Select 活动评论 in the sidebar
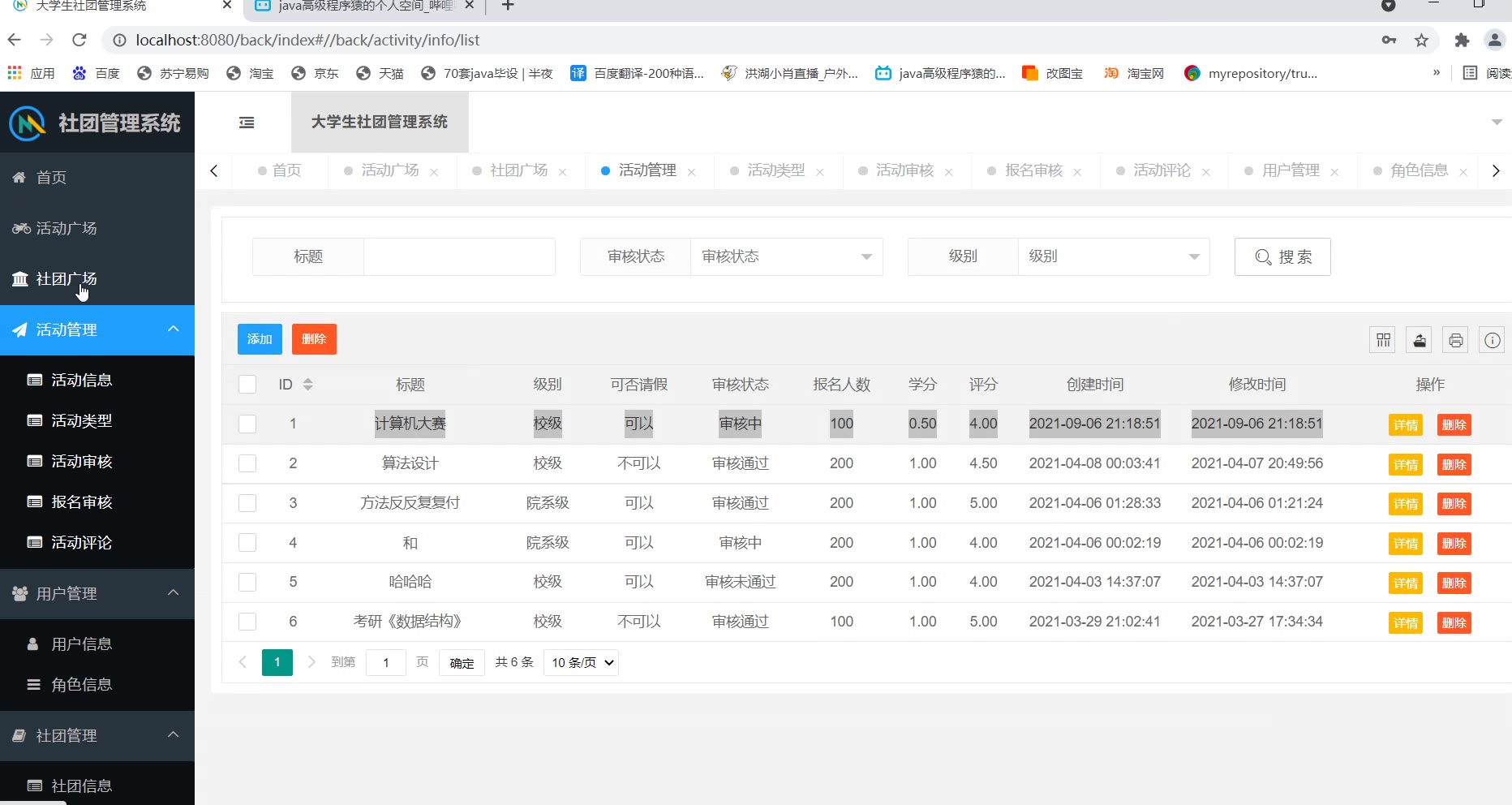Screen dimensions: 1512x805 coord(97,543)
